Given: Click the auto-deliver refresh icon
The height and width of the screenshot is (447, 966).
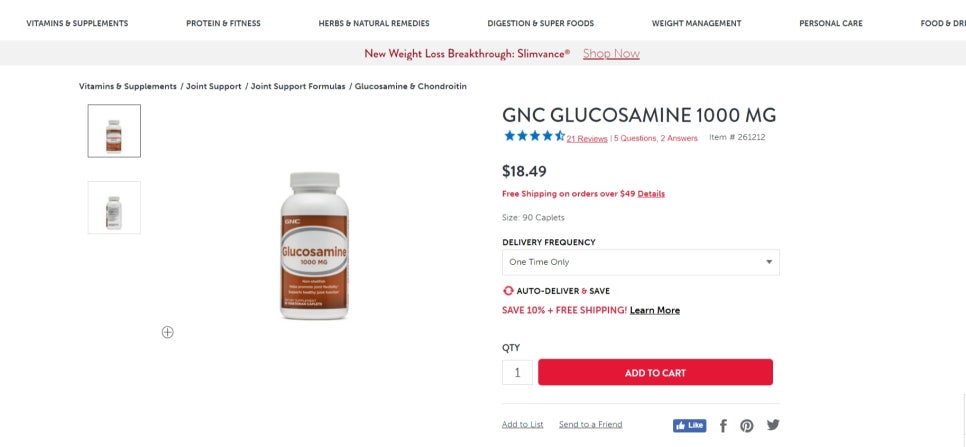Looking at the screenshot, I should point(508,291).
